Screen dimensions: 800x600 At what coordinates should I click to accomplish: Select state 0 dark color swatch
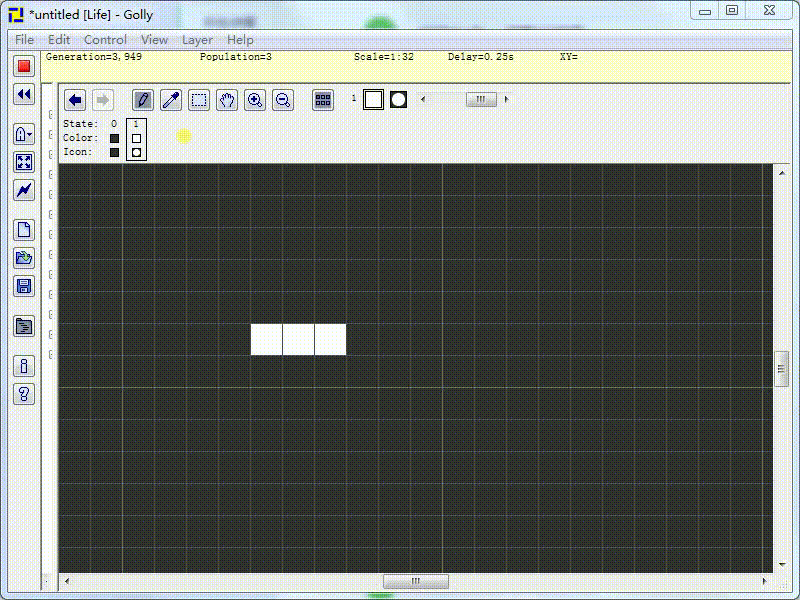pyautogui.click(x=114, y=138)
